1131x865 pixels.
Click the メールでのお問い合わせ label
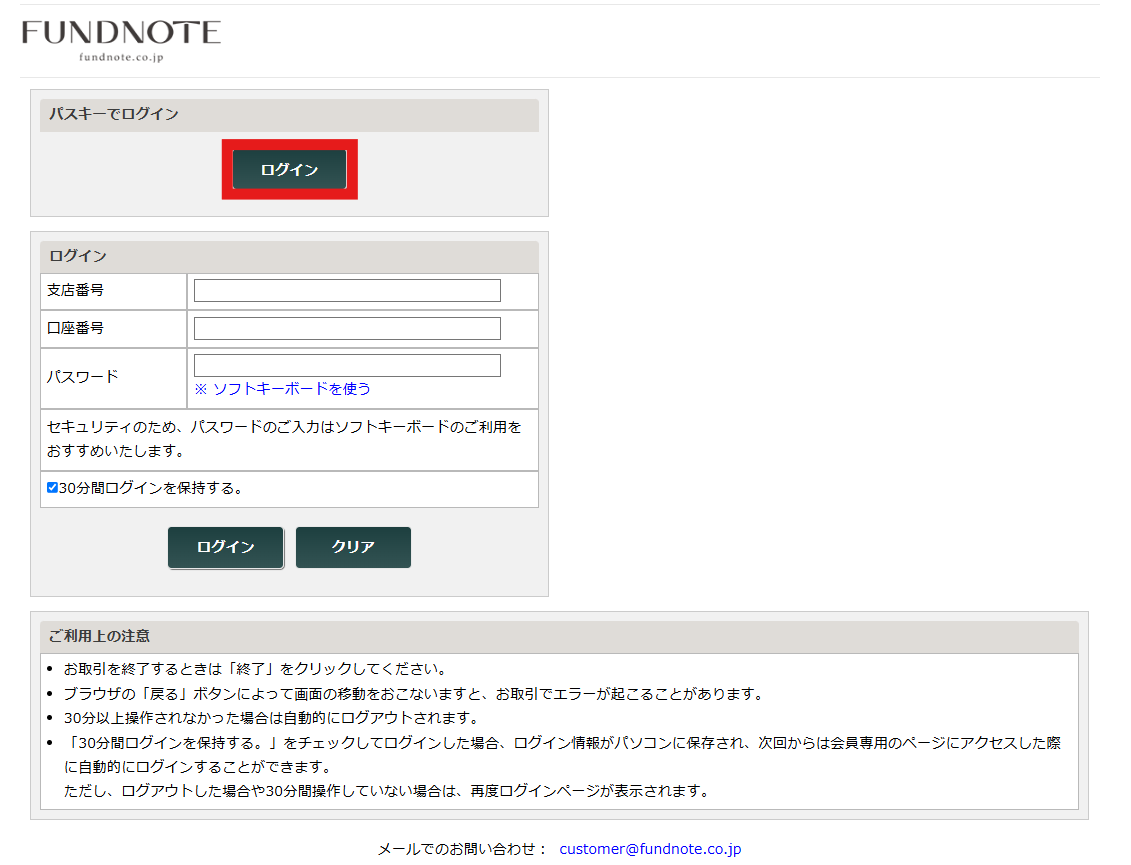point(462,849)
